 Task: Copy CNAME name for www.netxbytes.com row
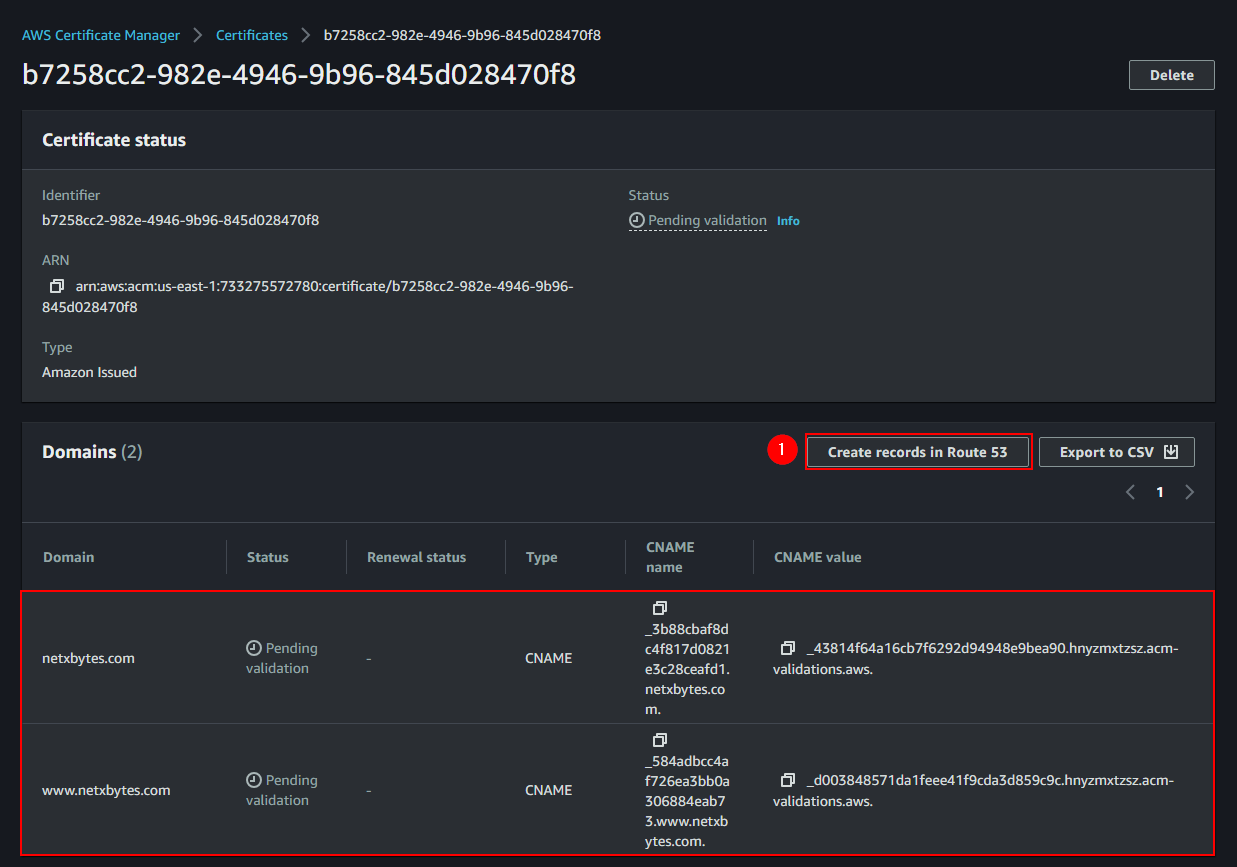click(659, 740)
